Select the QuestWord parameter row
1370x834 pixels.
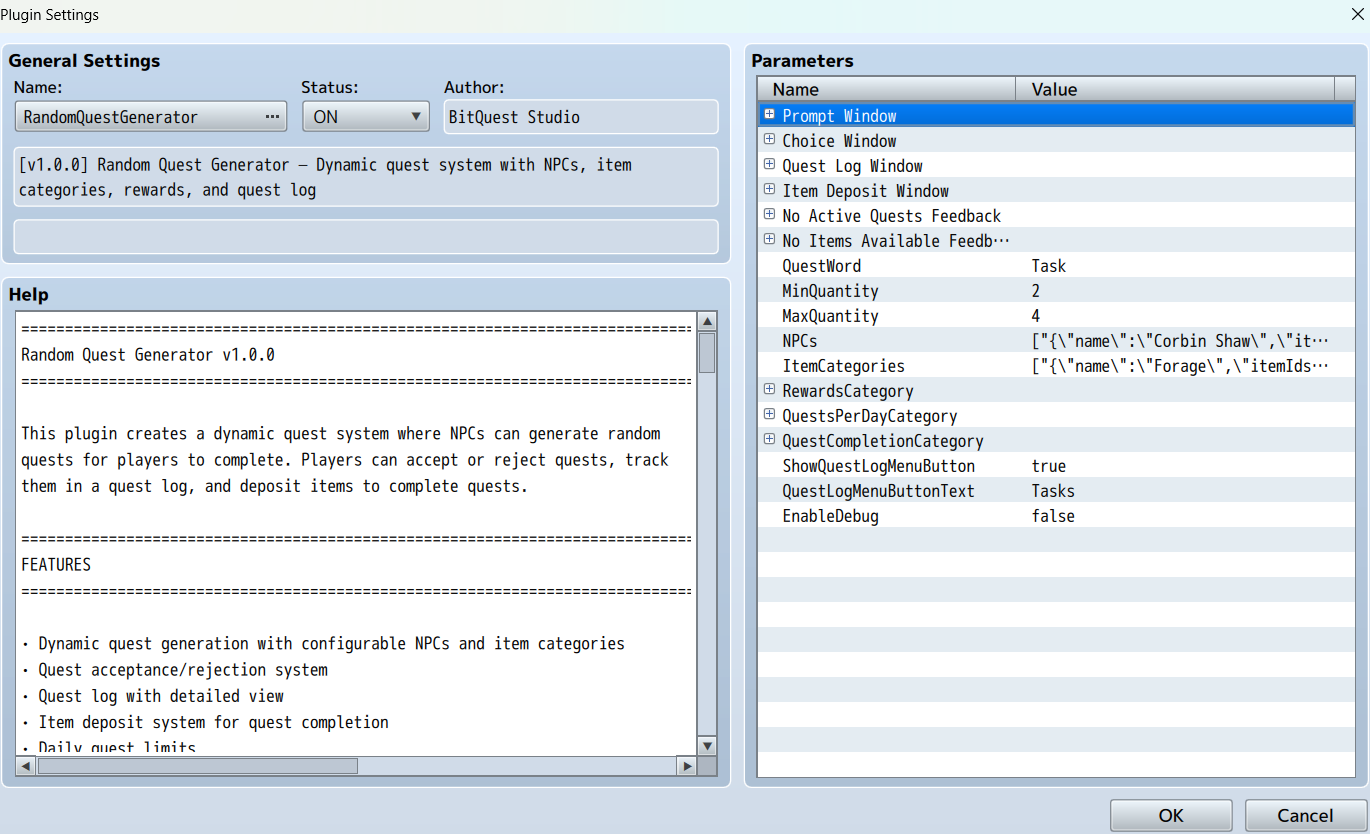point(1055,266)
